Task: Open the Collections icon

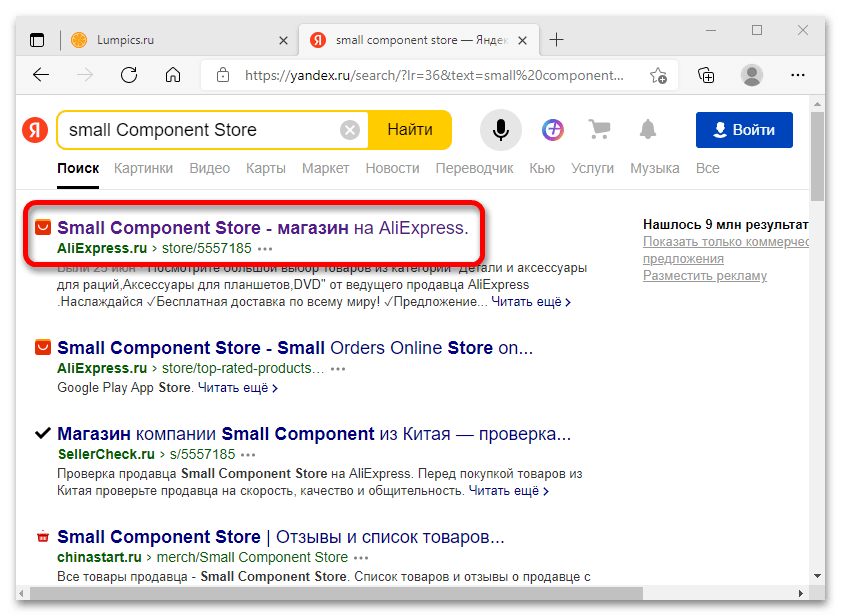Action: pos(706,75)
